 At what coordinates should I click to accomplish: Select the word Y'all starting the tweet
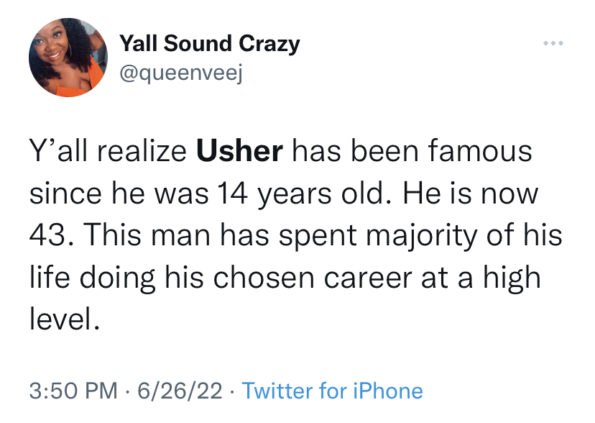[x=60, y=151]
